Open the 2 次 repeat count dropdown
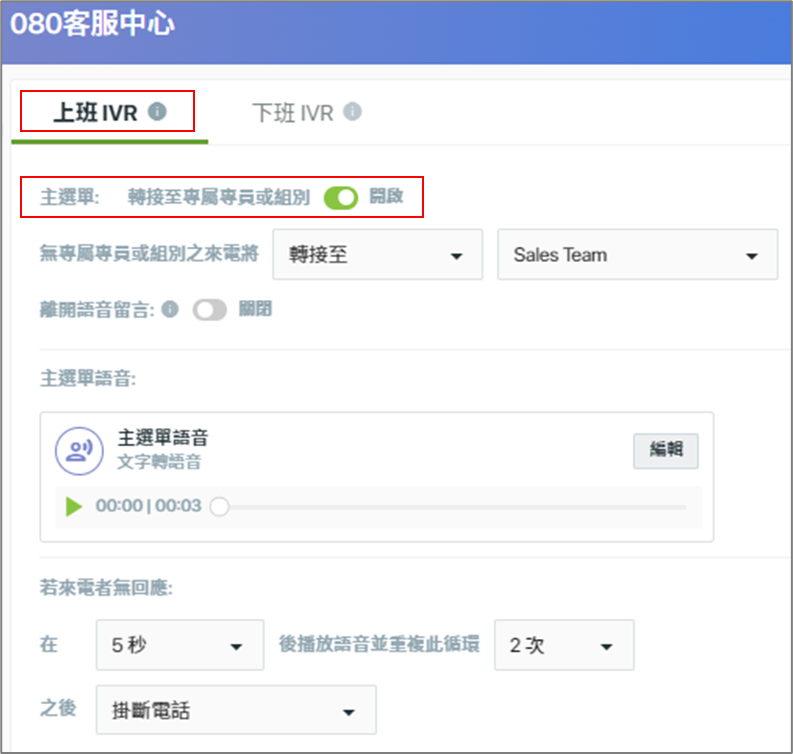This screenshot has height=754, width=793. pos(564,645)
